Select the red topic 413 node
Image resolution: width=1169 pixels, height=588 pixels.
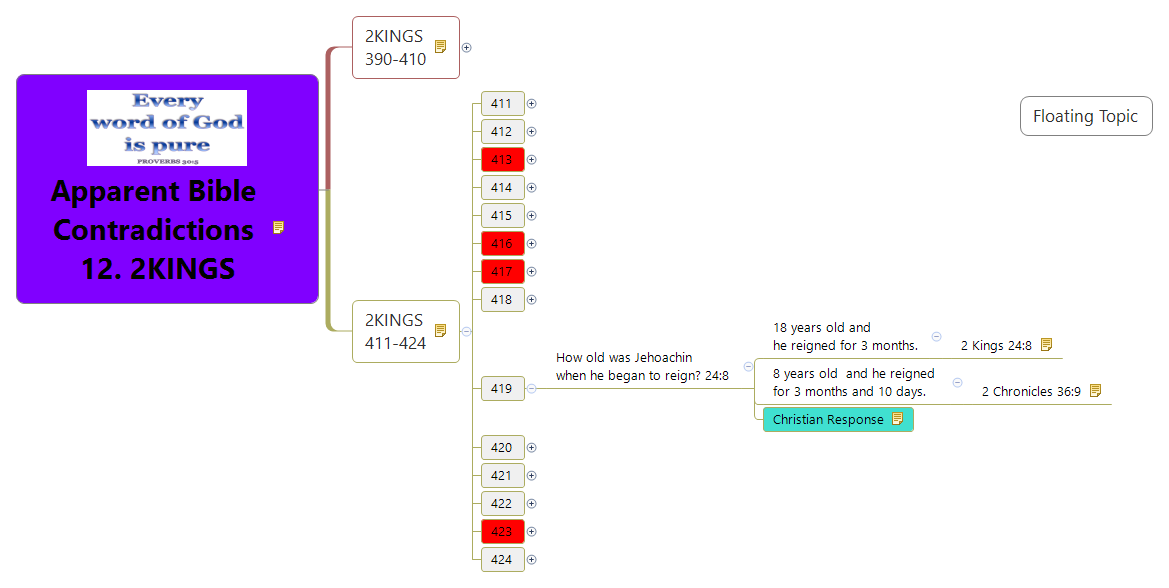pos(503,159)
